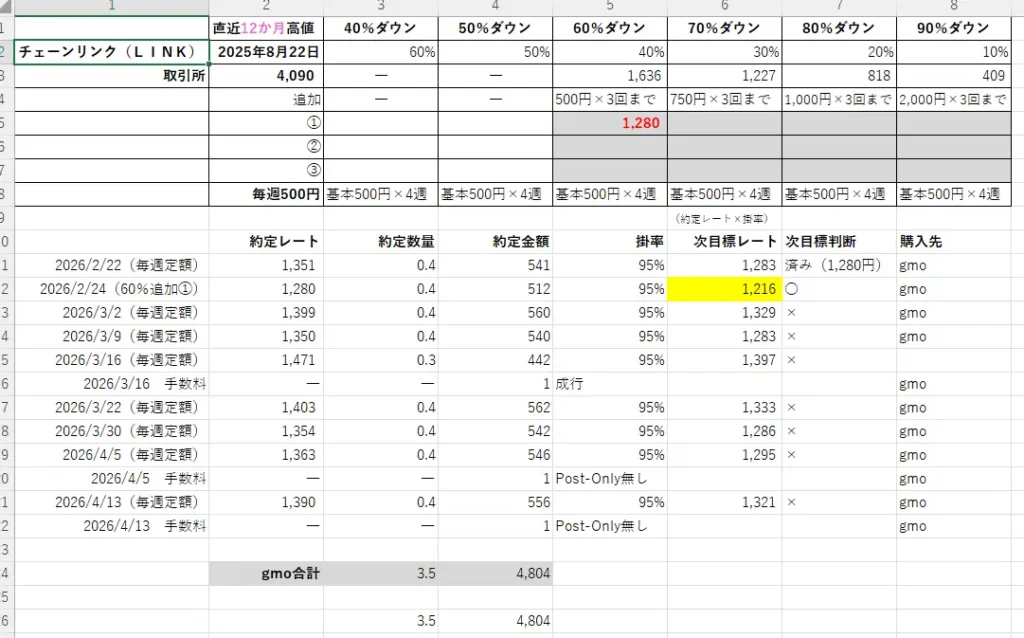Select column header 5
1024x638 pixels.
609,7
